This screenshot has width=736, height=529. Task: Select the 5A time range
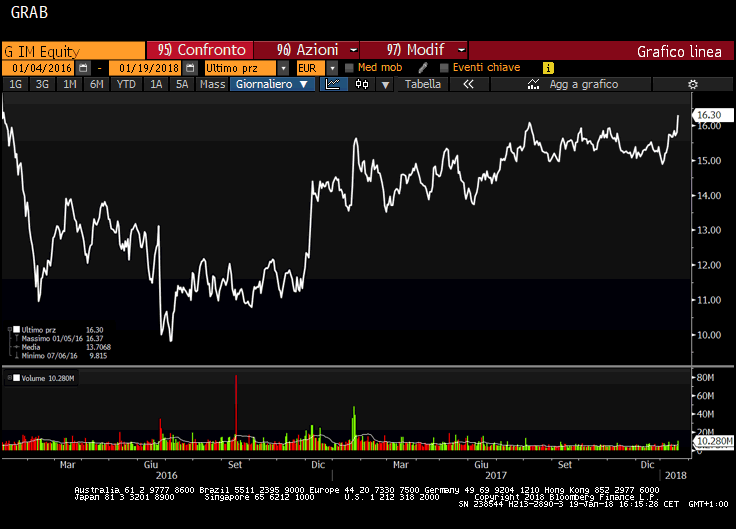coord(182,84)
